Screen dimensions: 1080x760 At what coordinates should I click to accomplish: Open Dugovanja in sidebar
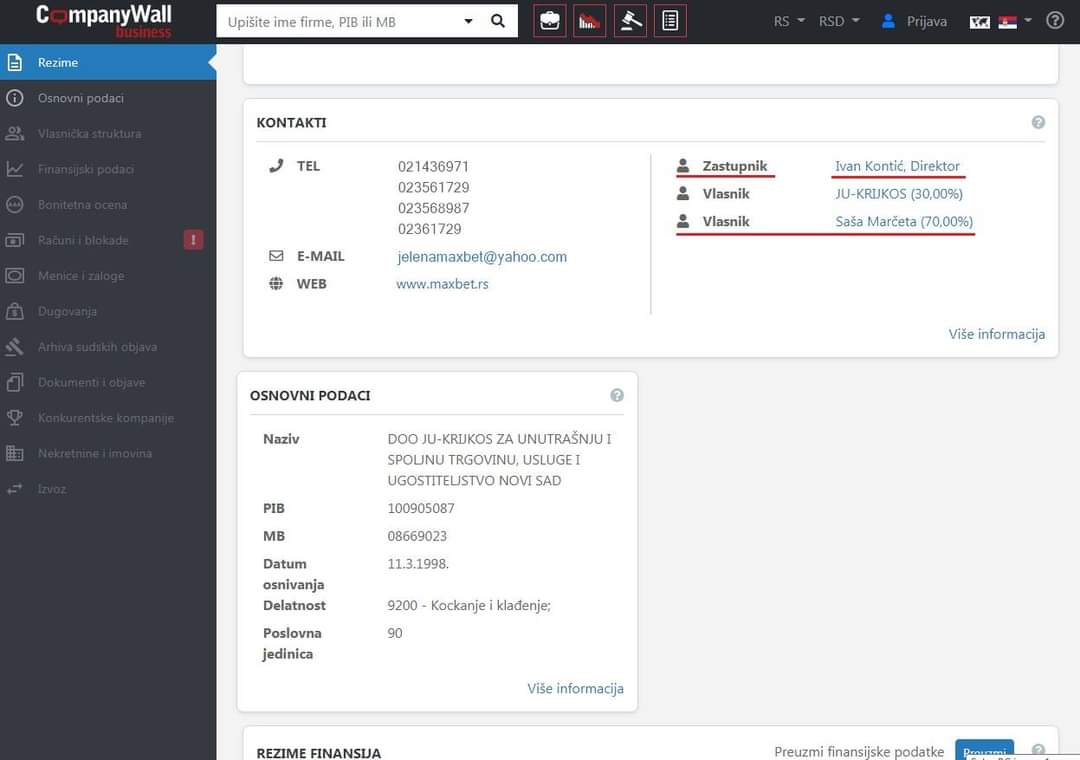tap(108, 311)
